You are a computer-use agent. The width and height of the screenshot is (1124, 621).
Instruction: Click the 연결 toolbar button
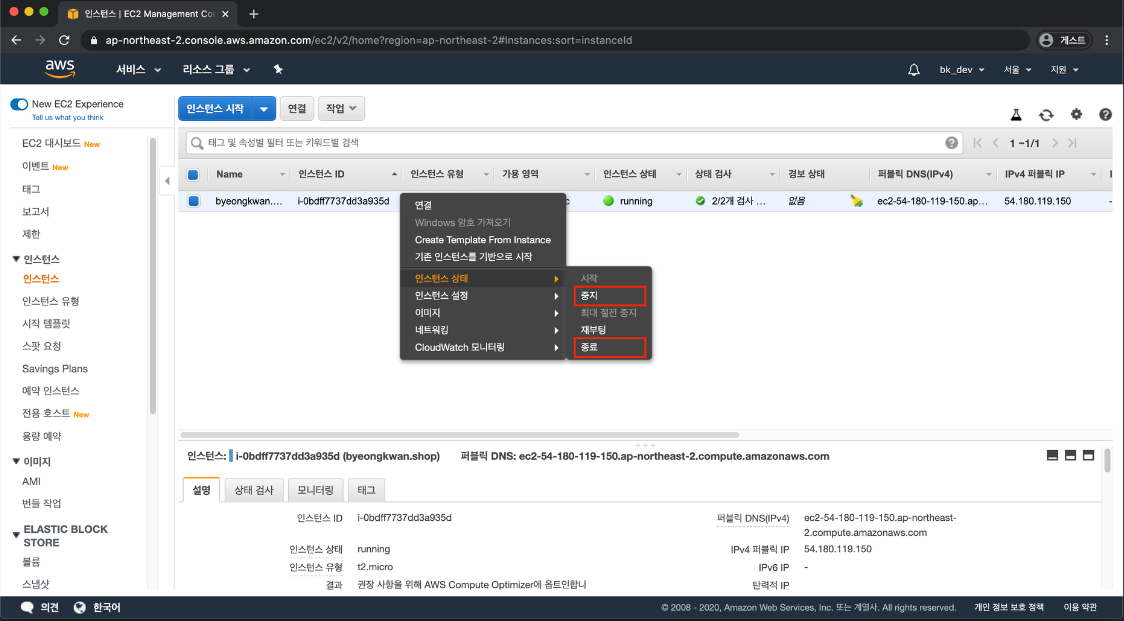pos(297,108)
